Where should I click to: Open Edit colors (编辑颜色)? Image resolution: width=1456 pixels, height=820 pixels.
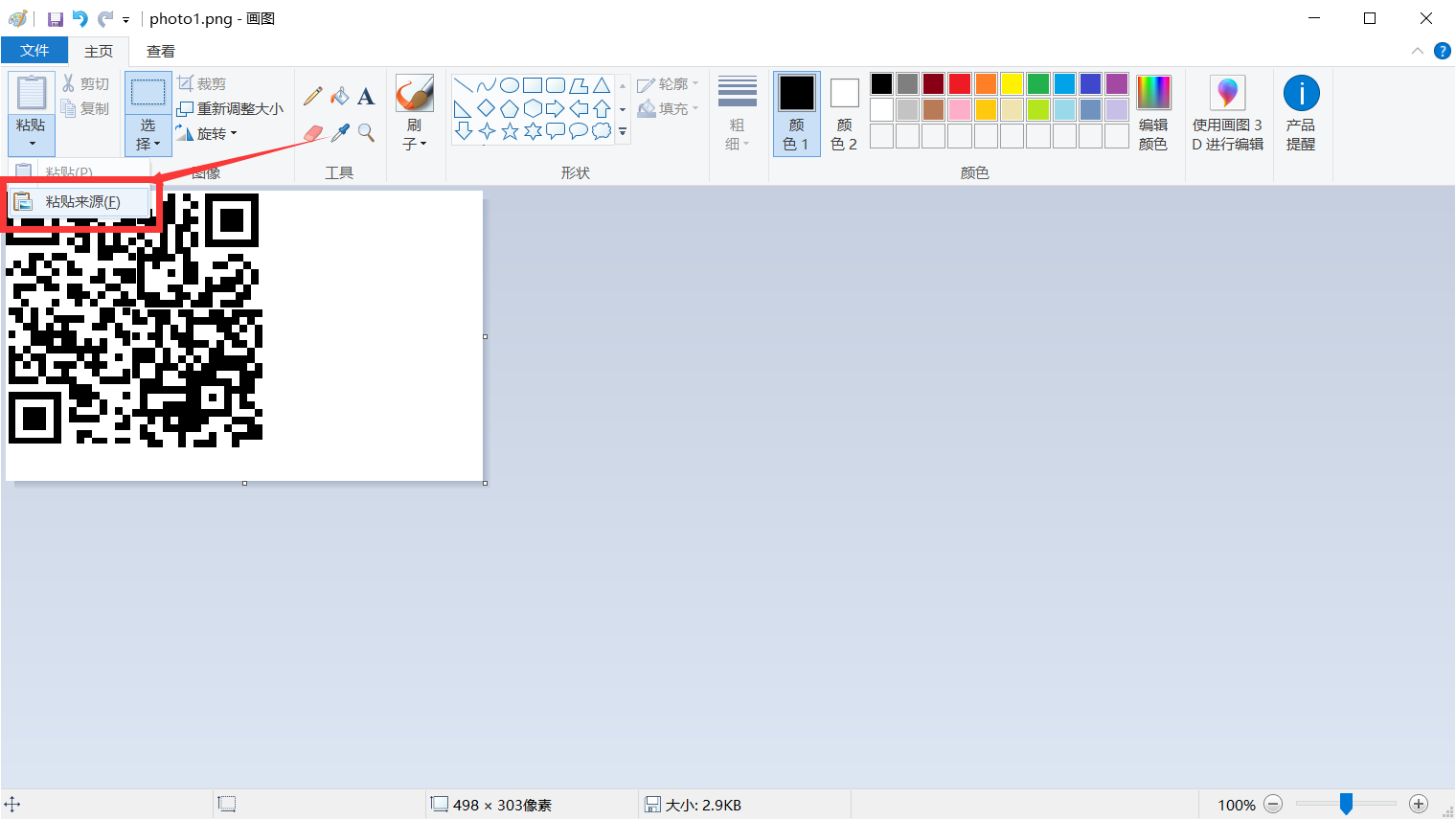1153,113
